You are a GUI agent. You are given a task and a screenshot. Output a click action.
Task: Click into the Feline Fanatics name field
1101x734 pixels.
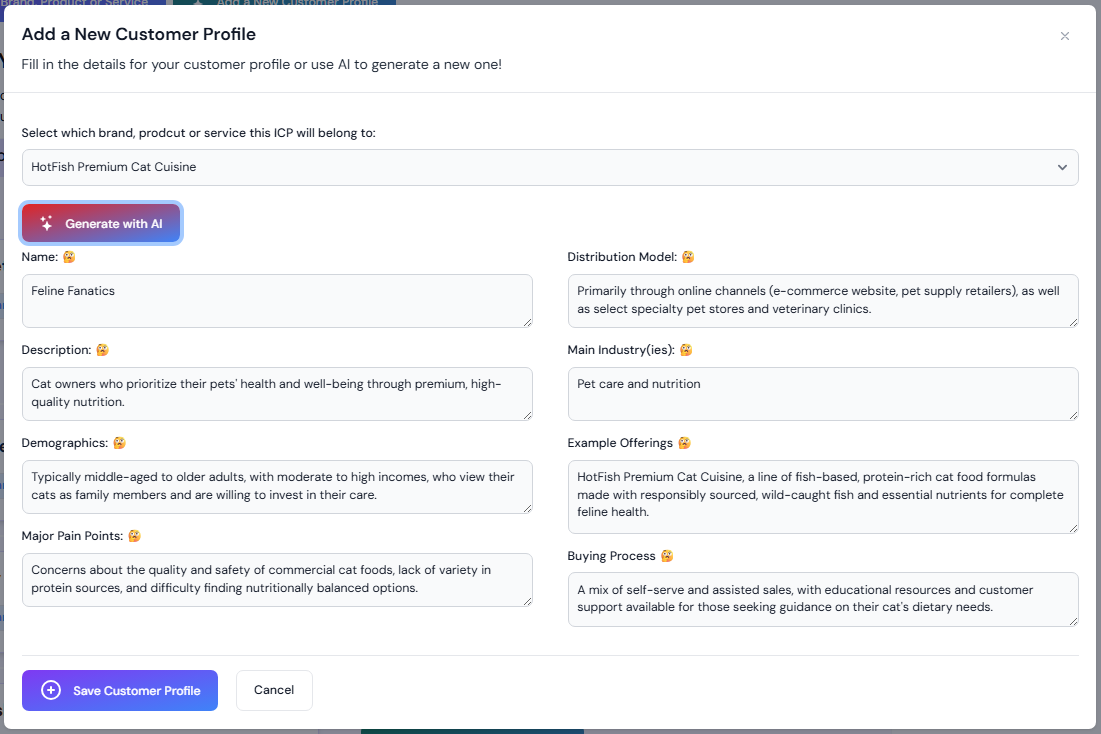(277, 300)
